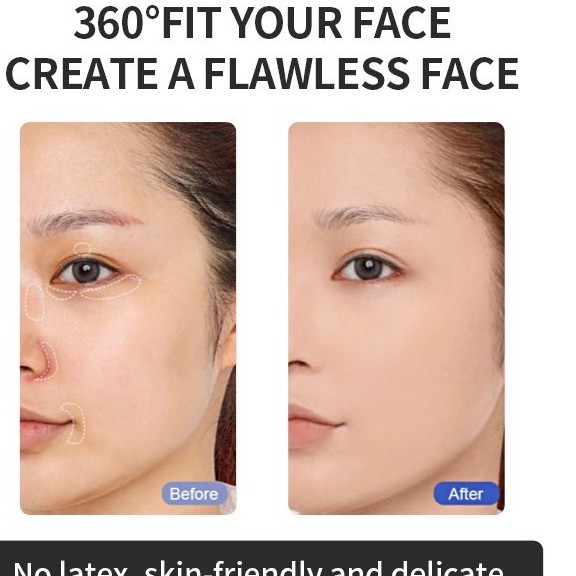Click the light blue "Before" badge
Screen dimensions: 576x576
coord(194,494)
